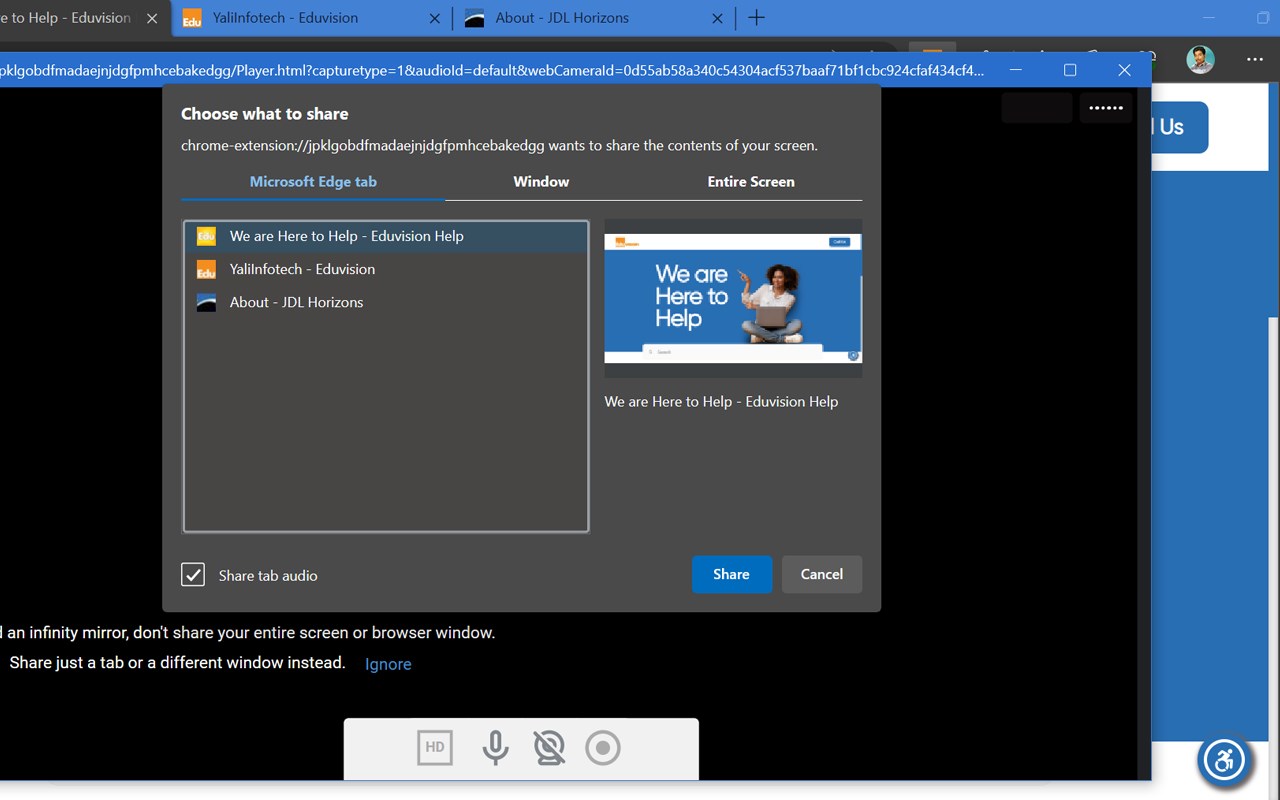Click the Ignore link in the warning
1280x800 pixels.
point(388,664)
